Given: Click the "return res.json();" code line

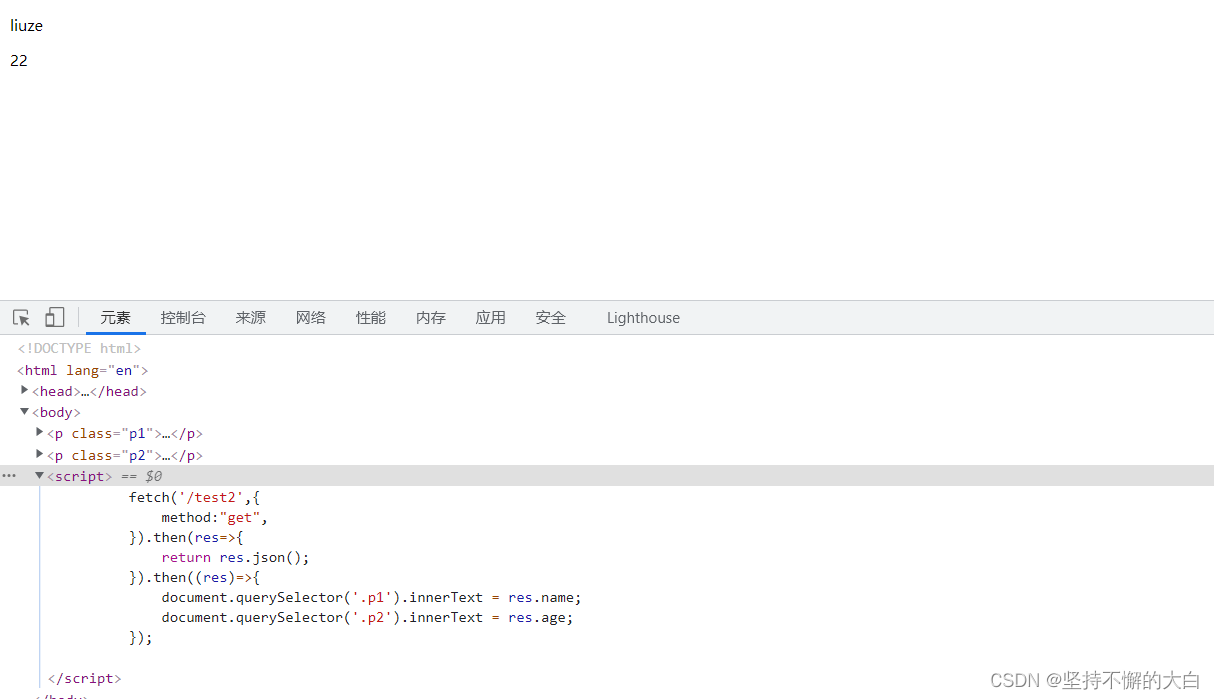Looking at the screenshot, I should (236, 557).
